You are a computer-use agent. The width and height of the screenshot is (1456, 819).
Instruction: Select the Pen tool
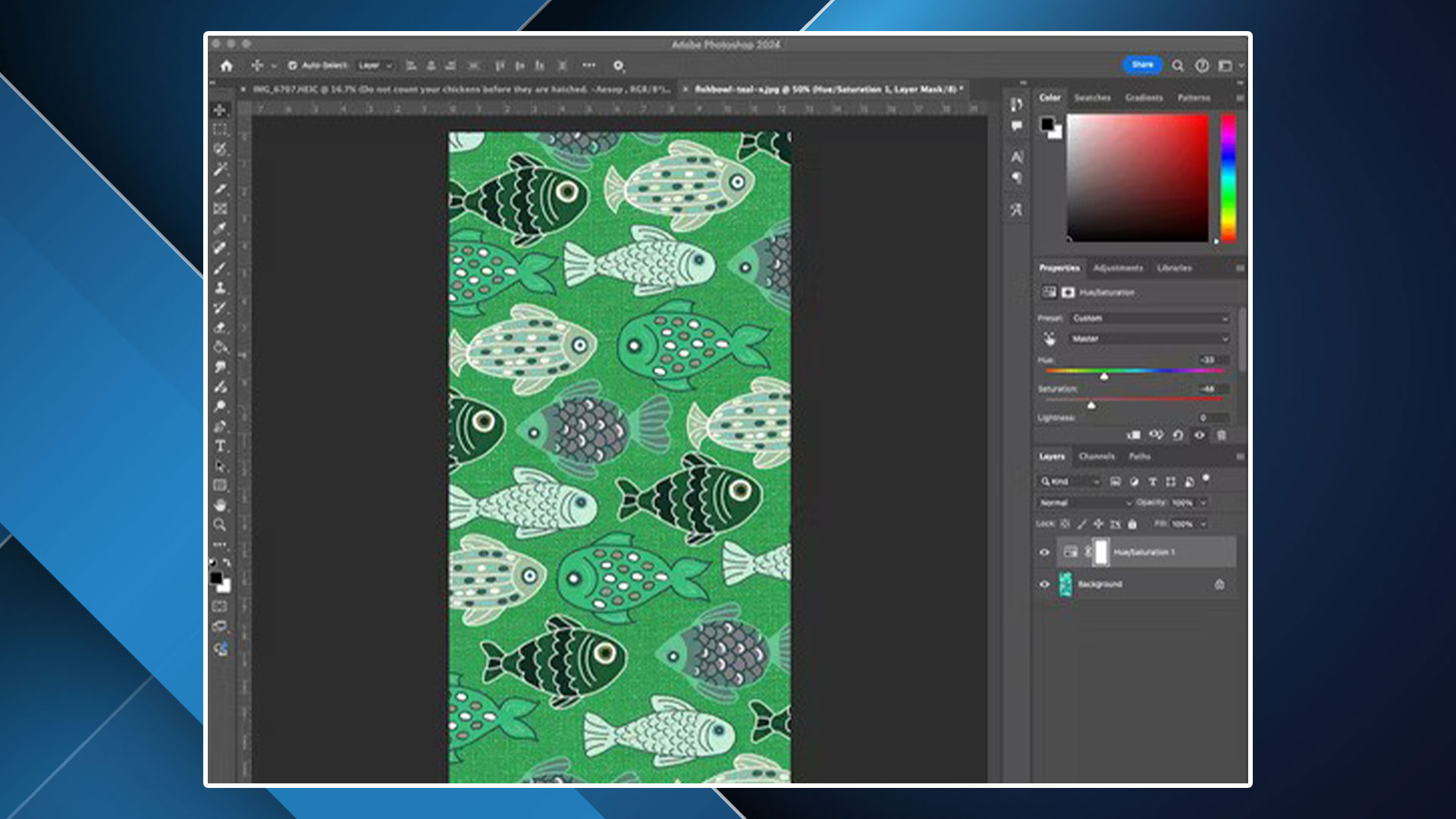pyautogui.click(x=220, y=426)
